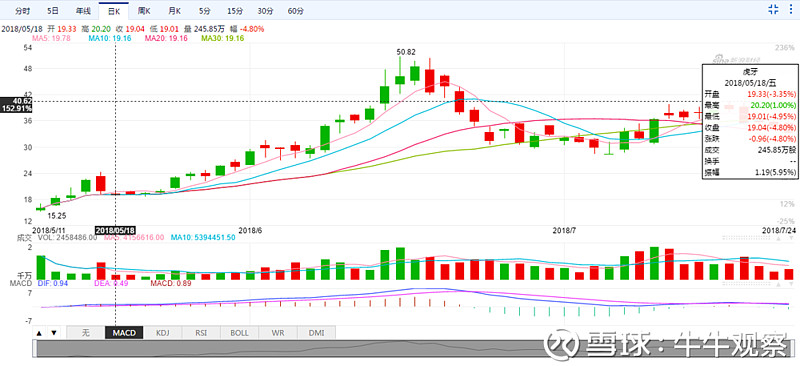The width and height of the screenshot is (800, 366).
Task: Select the 15分 interval tab
Action: point(235,11)
